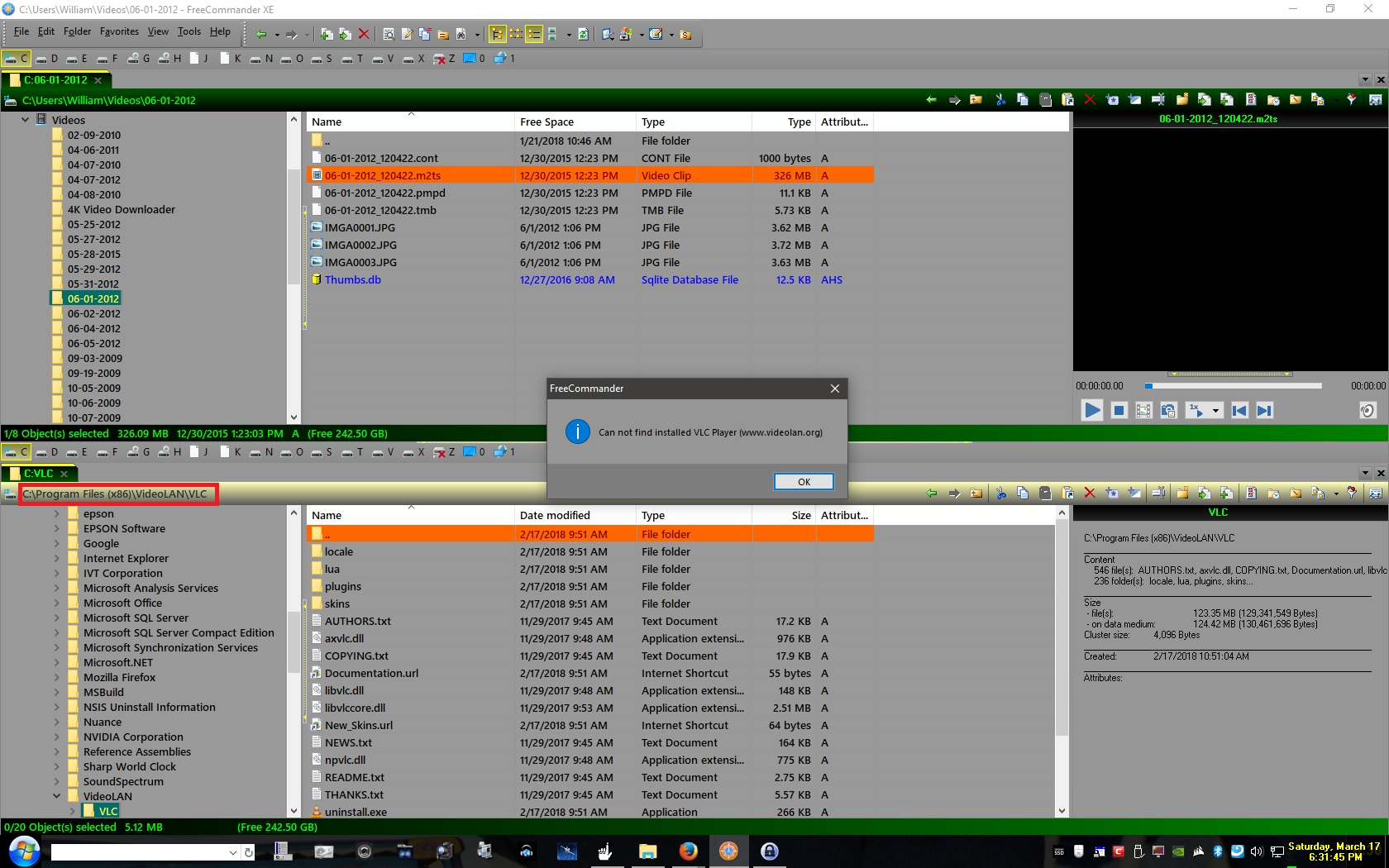Click Paste icon in bottom panel toolbar

(1045, 494)
